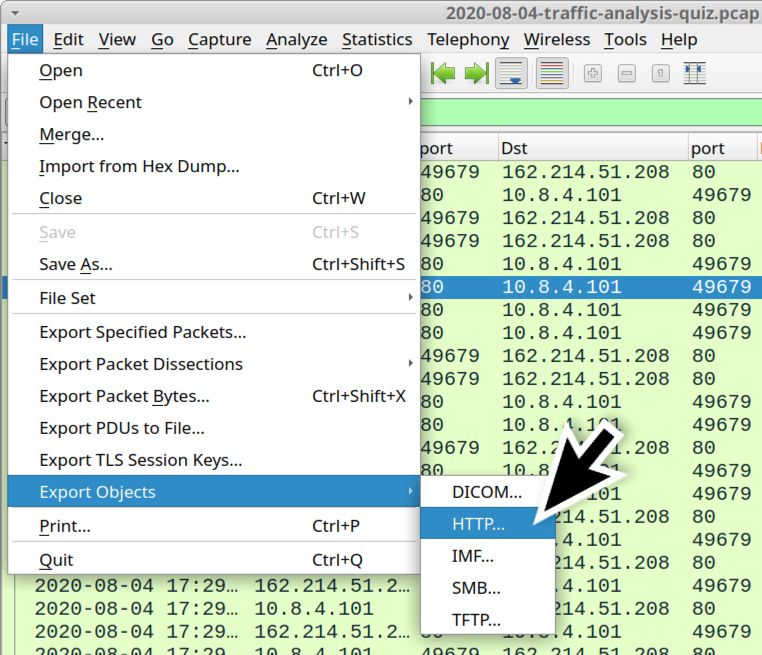Select SMB... export objects option

point(487,588)
